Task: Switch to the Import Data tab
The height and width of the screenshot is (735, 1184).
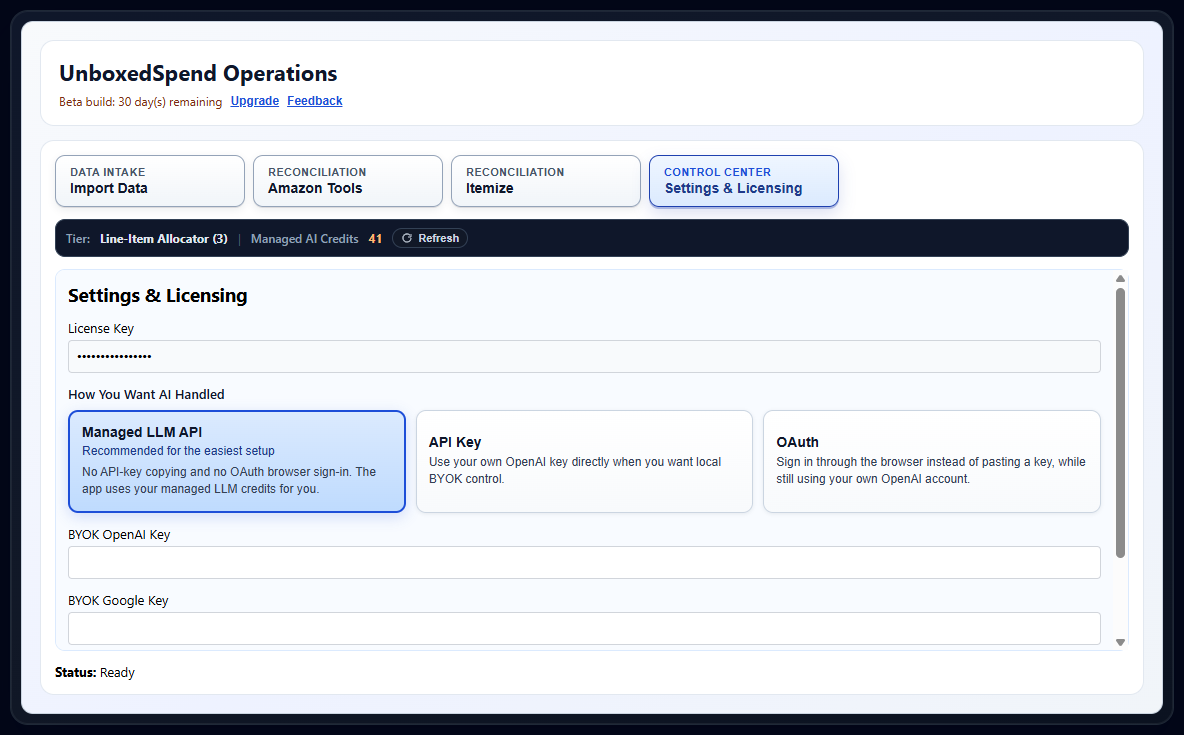Action: click(x=149, y=181)
